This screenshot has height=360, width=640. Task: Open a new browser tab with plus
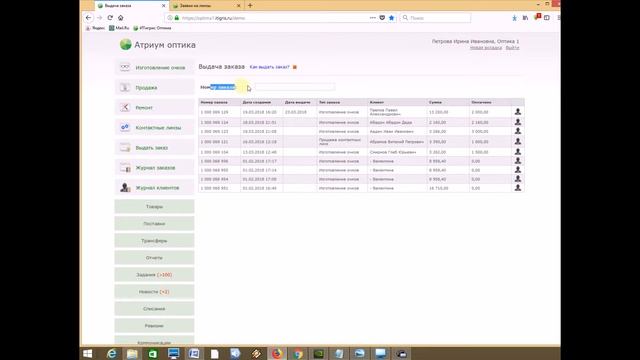click(250, 6)
